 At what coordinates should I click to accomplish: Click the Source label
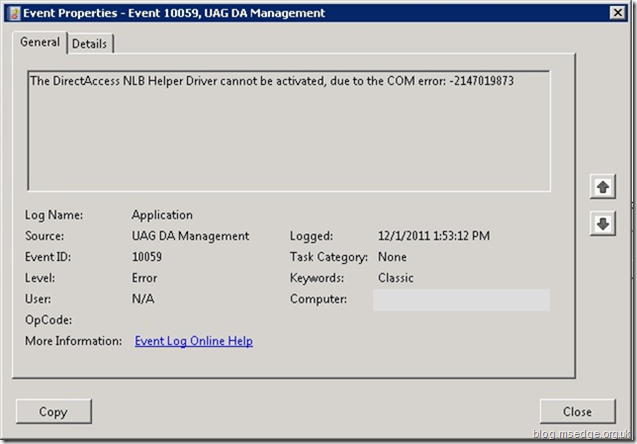click(x=44, y=236)
